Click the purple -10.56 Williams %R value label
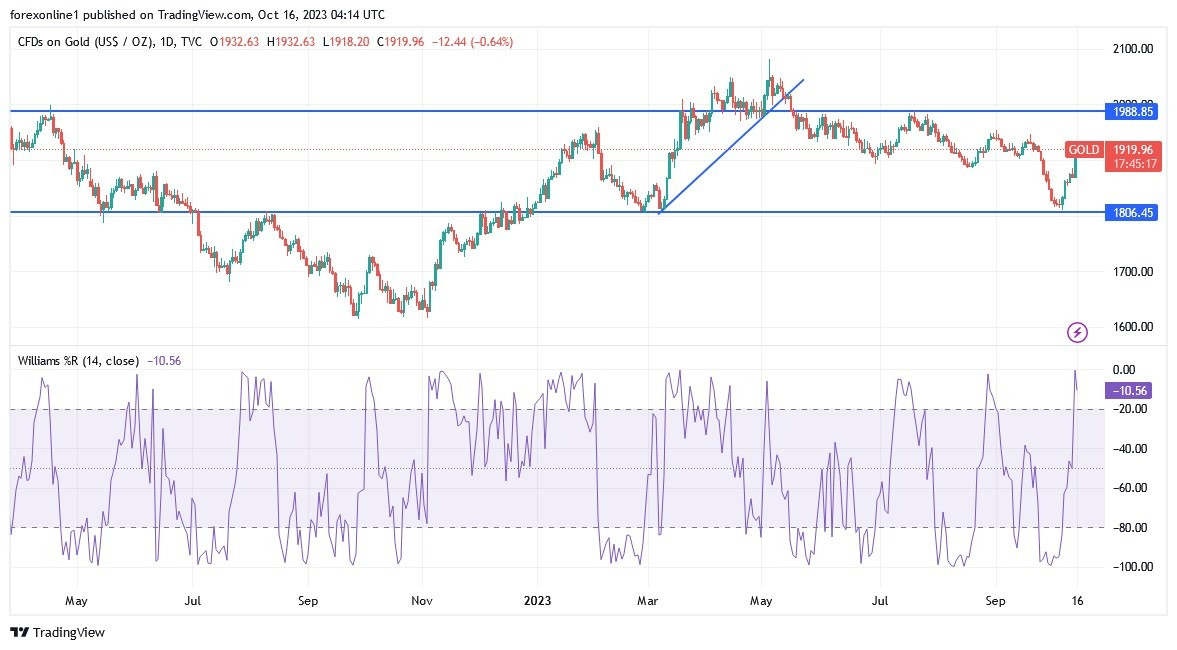This screenshot has width=1177, height=650. coord(1128,391)
